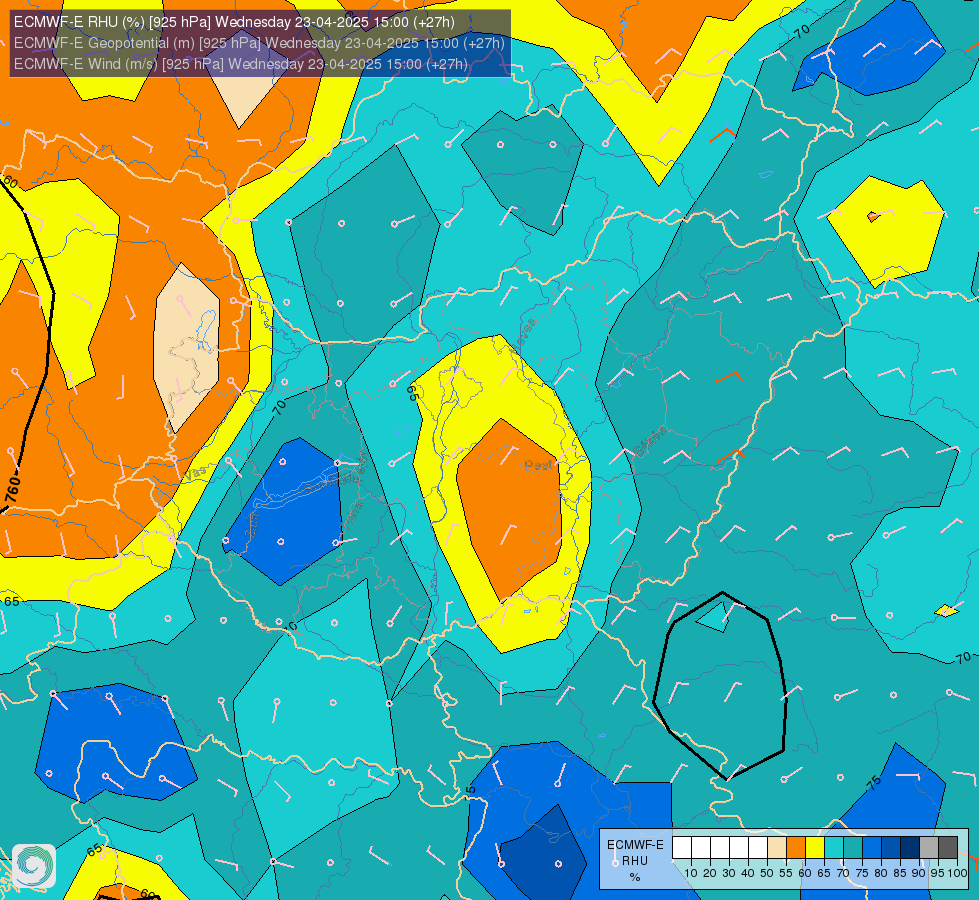Pick the white 10–20 legend swatch
Screen dimensions: 979x900
(x=701, y=848)
